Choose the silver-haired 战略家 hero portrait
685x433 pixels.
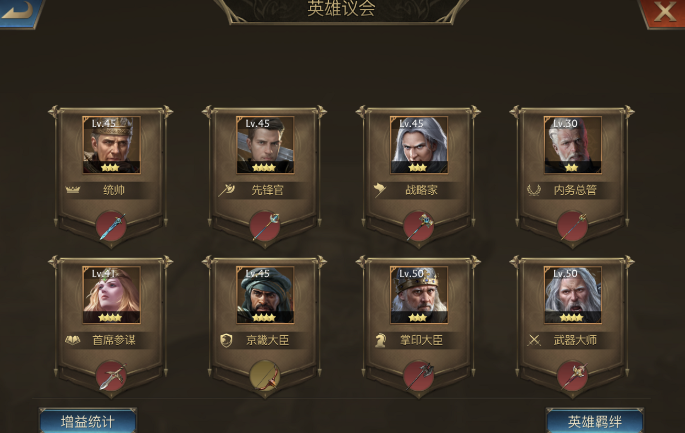coord(419,145)
